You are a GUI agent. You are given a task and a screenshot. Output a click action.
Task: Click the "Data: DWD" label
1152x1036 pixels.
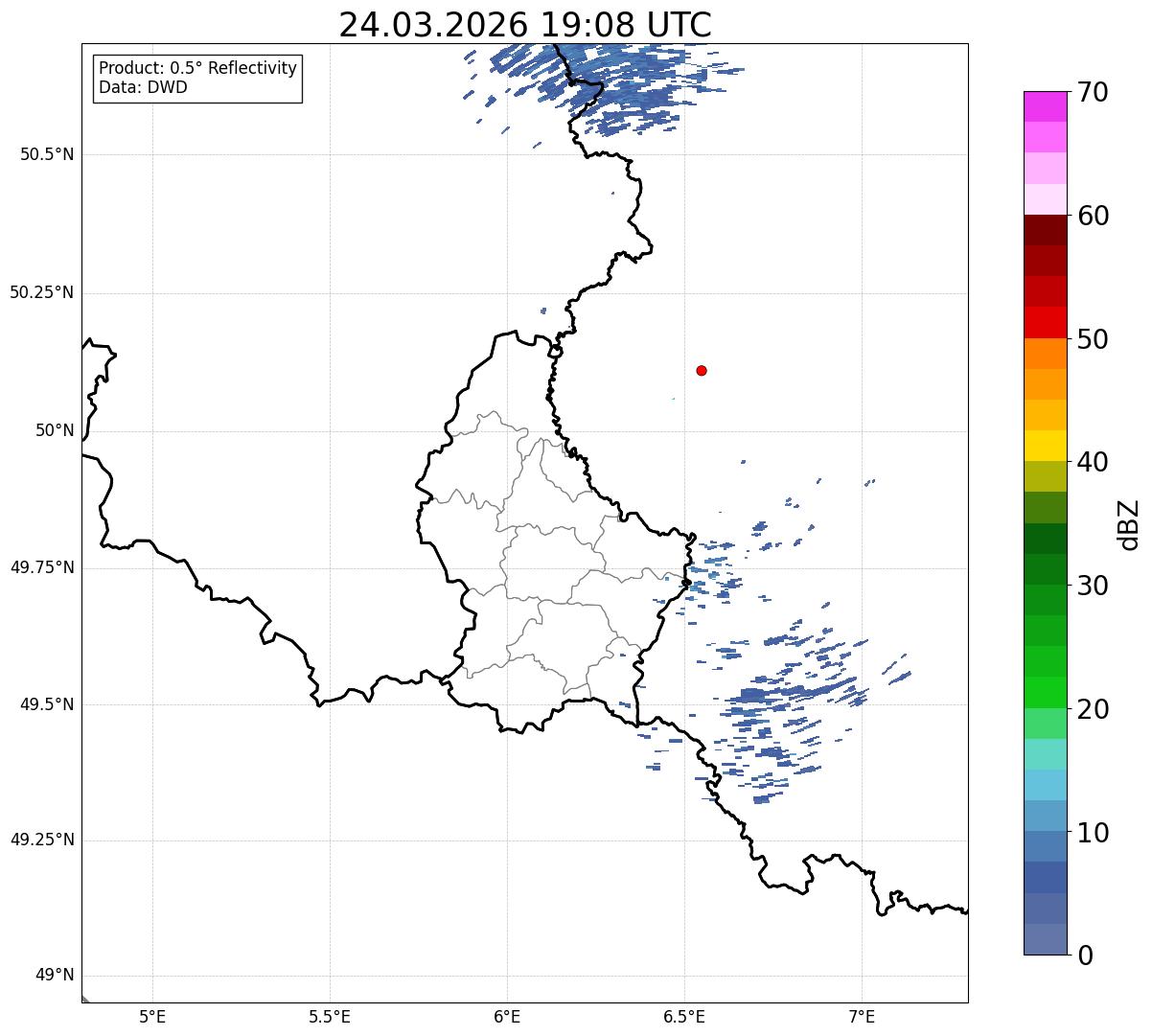click(143, 88)
